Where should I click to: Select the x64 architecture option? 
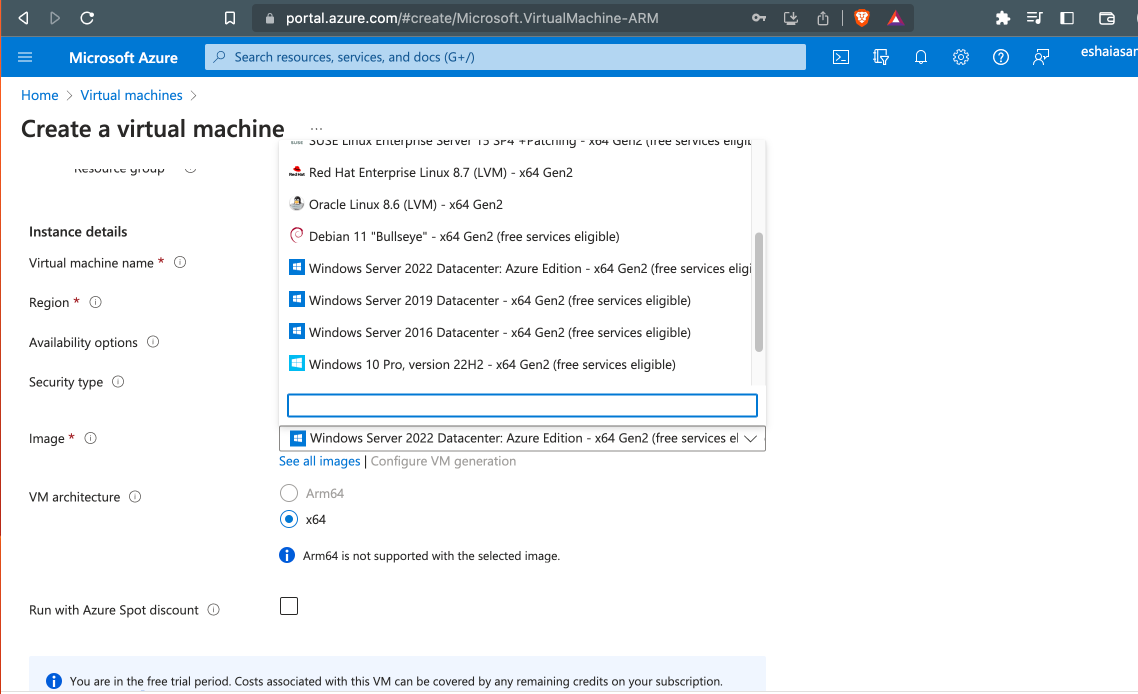click(x=289, y=519)
